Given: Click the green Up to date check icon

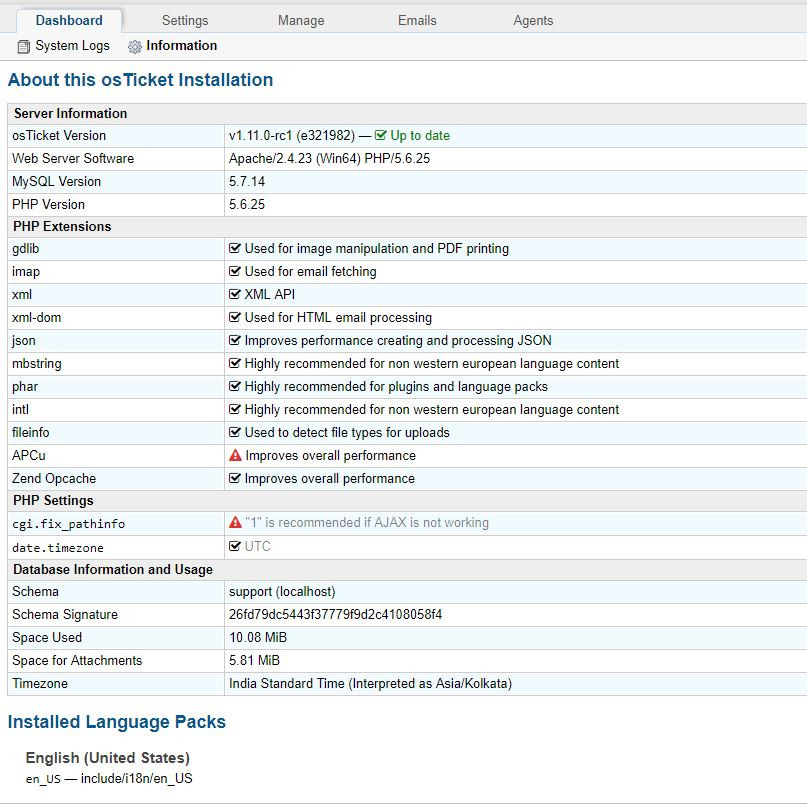Looking at the screenshot, I should click(380, 135).
